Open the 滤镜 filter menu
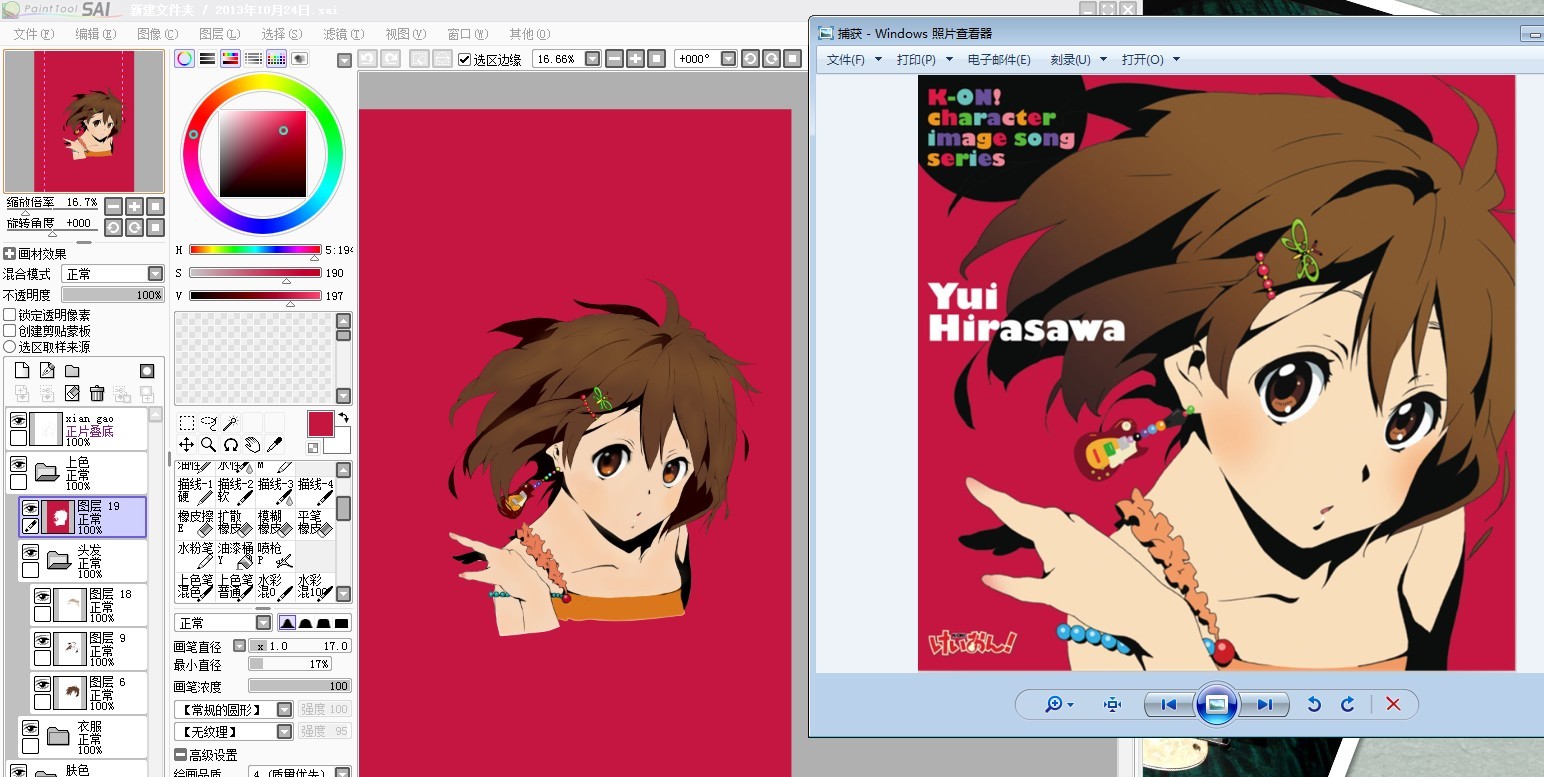The height and width of the screenshot is (777, 1544). pyautogui.click(x=343, y=34)
